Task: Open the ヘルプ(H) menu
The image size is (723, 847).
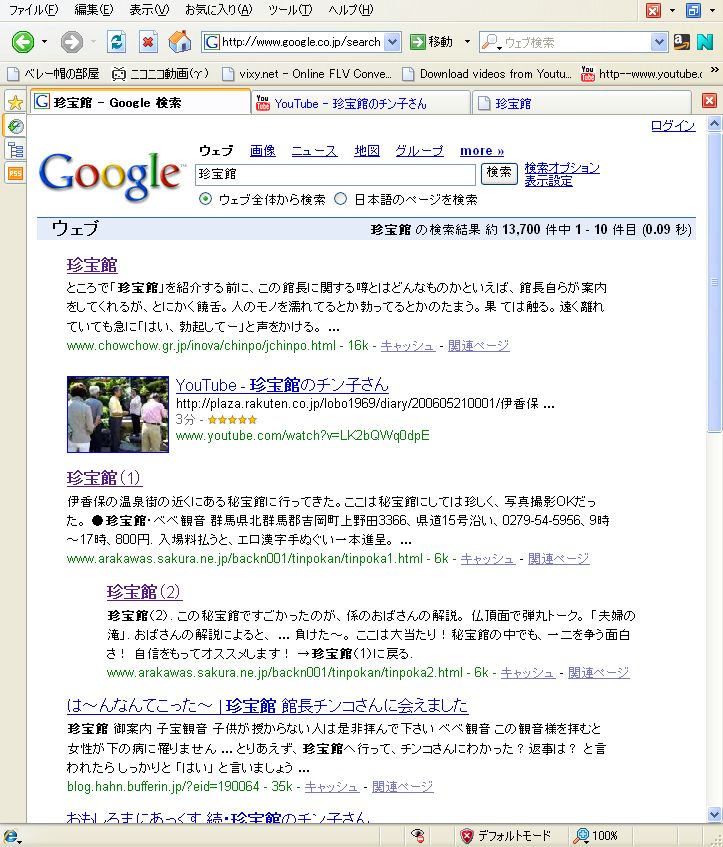Action: (351, 10)
